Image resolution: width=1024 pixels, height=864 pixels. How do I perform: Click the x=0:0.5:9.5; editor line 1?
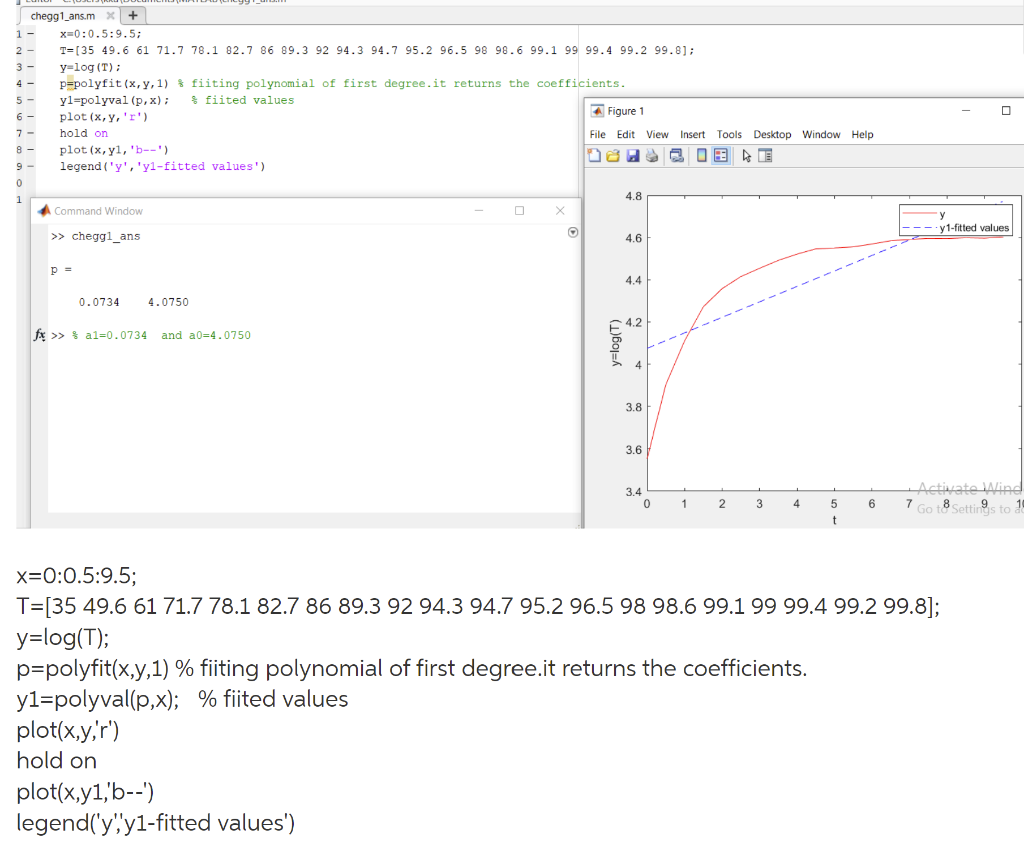tap(101, 34)
